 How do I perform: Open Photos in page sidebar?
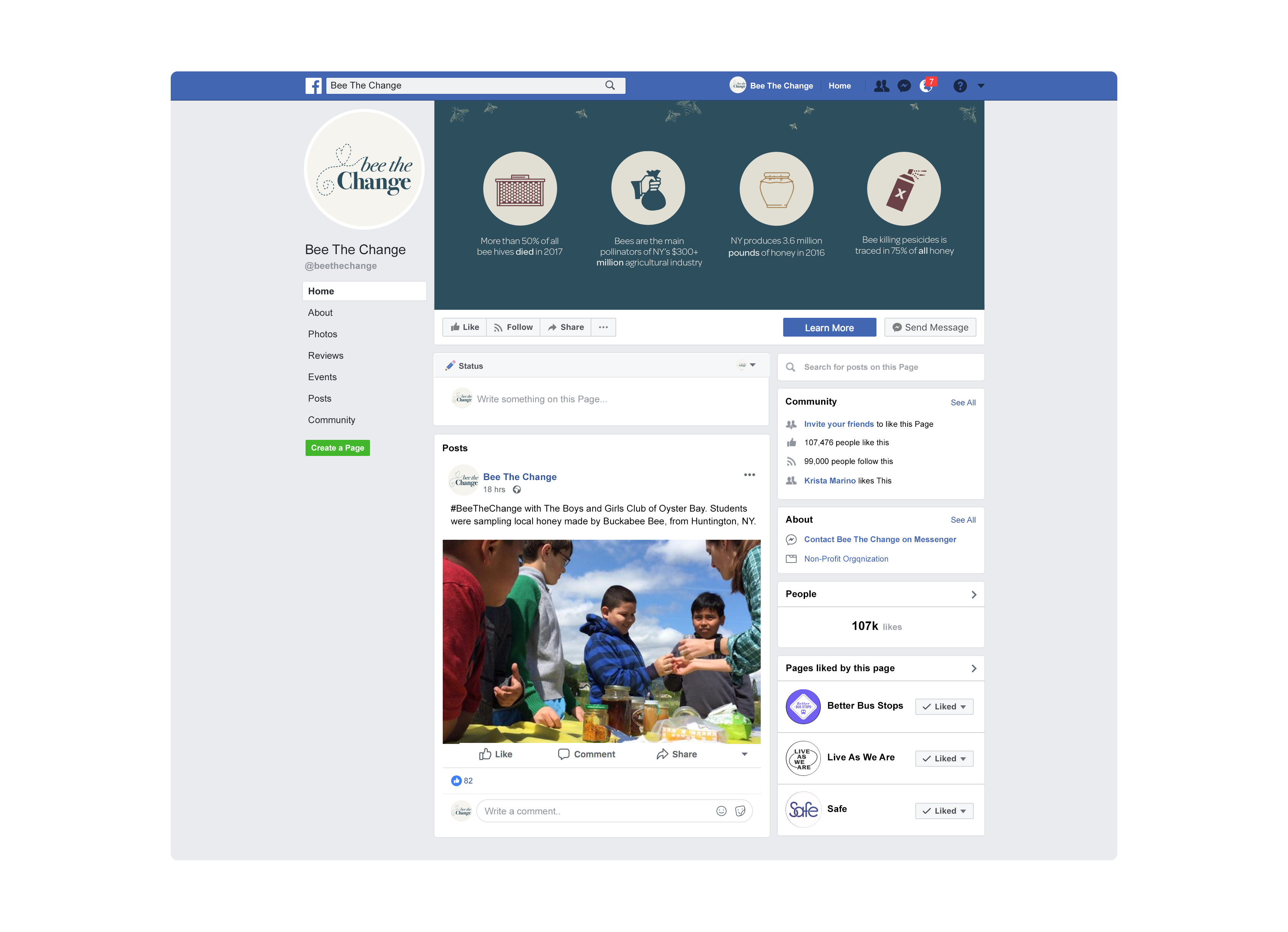click(x=323, y=334)
